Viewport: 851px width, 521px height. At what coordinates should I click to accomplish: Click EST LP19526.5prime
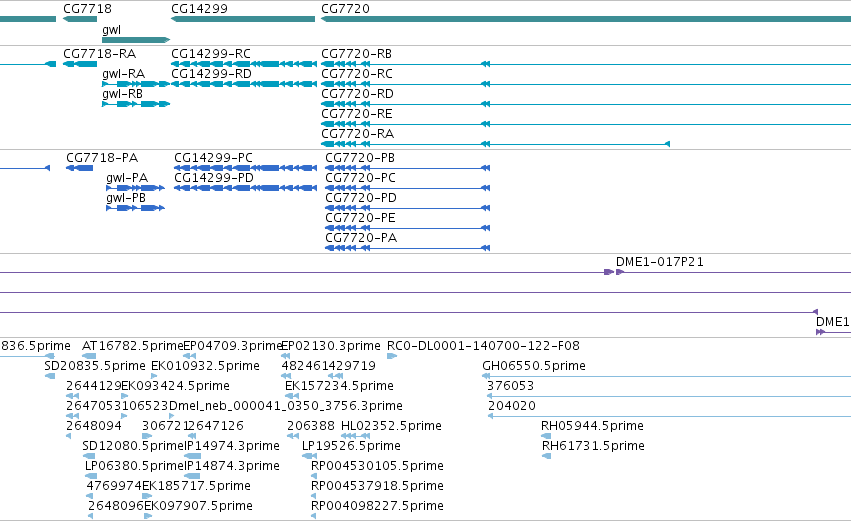click(x=351, y=446)
